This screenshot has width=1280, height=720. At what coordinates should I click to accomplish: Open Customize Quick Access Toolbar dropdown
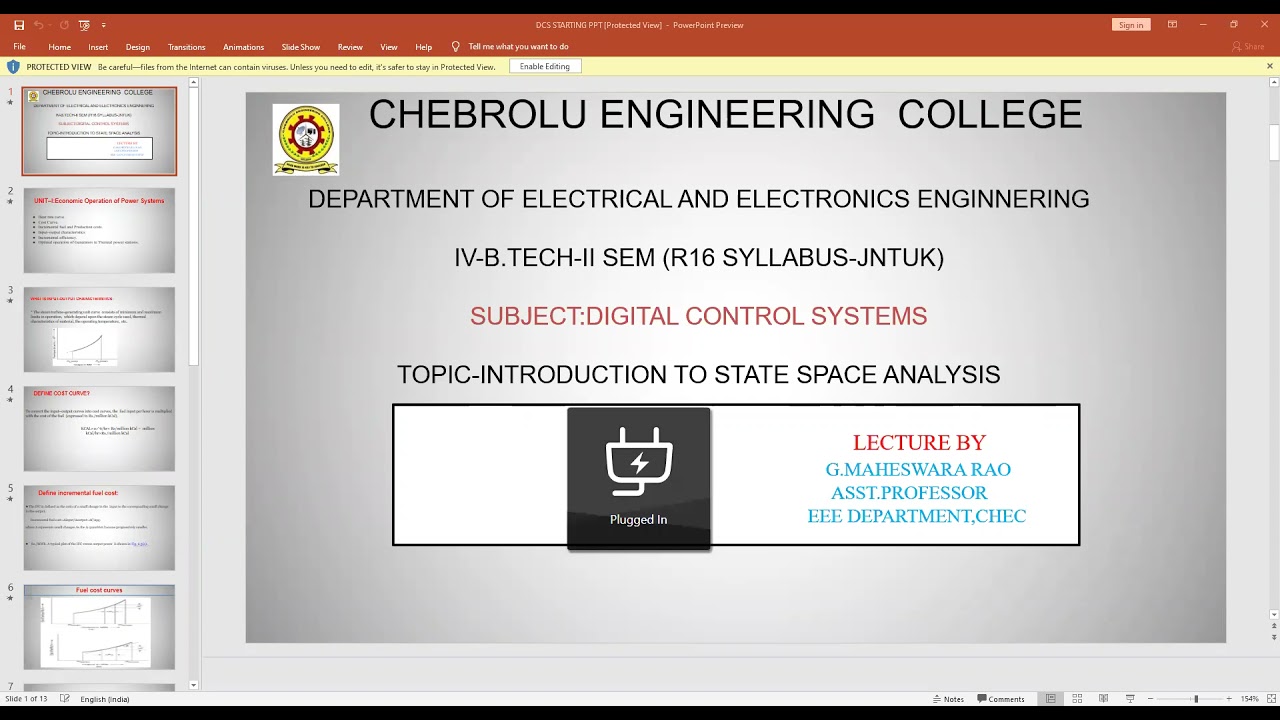pos(103,25)
